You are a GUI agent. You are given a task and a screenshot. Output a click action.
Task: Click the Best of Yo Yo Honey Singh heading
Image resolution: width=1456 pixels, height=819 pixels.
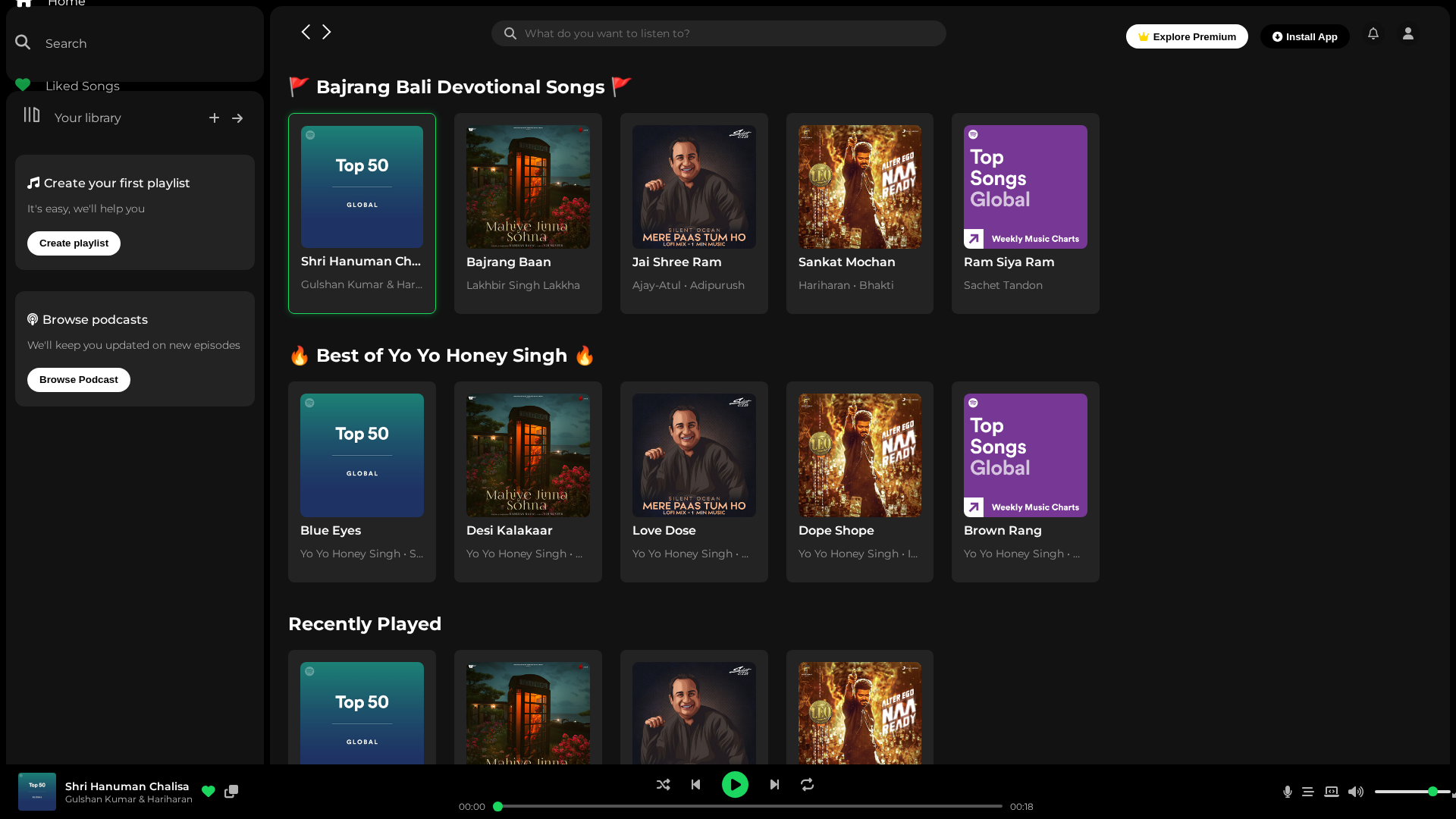tap(441, 356)
